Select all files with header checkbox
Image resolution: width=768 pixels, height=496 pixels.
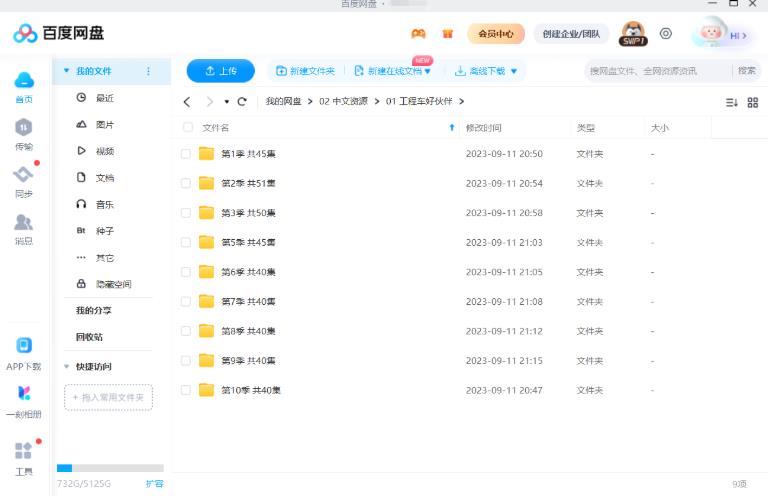(188, 127)
